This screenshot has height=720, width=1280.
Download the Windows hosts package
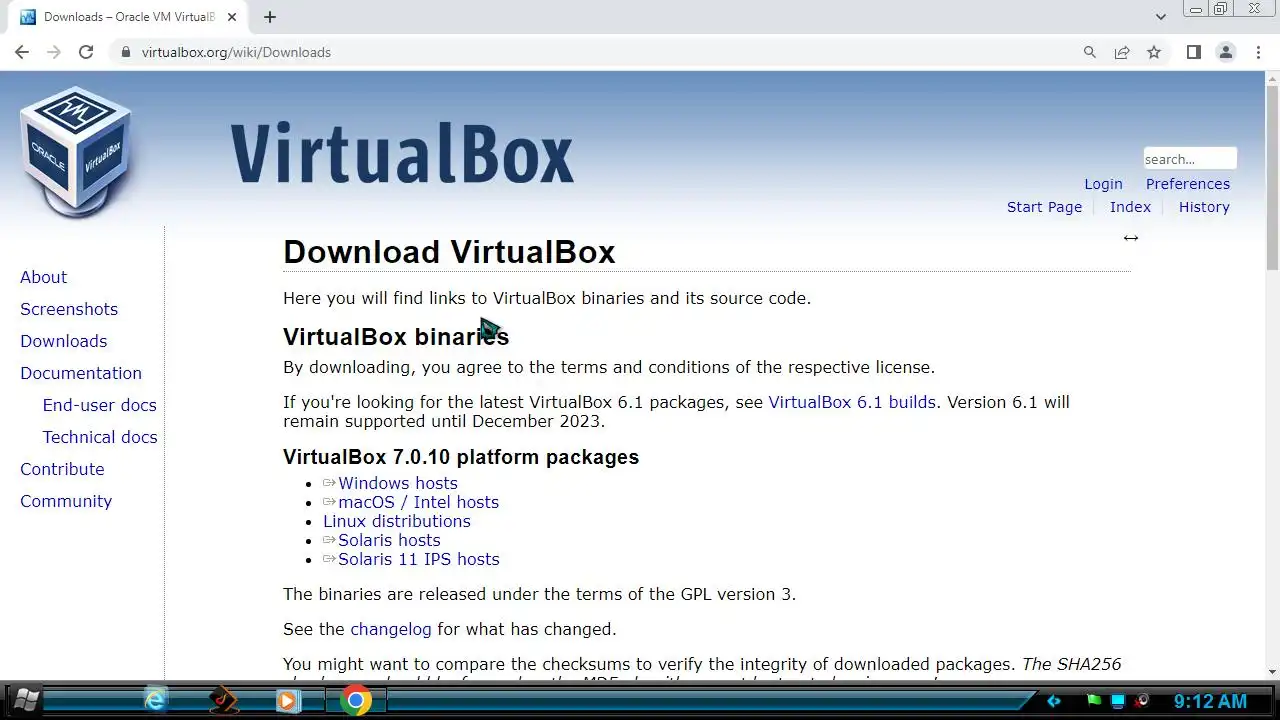point(397,483)
